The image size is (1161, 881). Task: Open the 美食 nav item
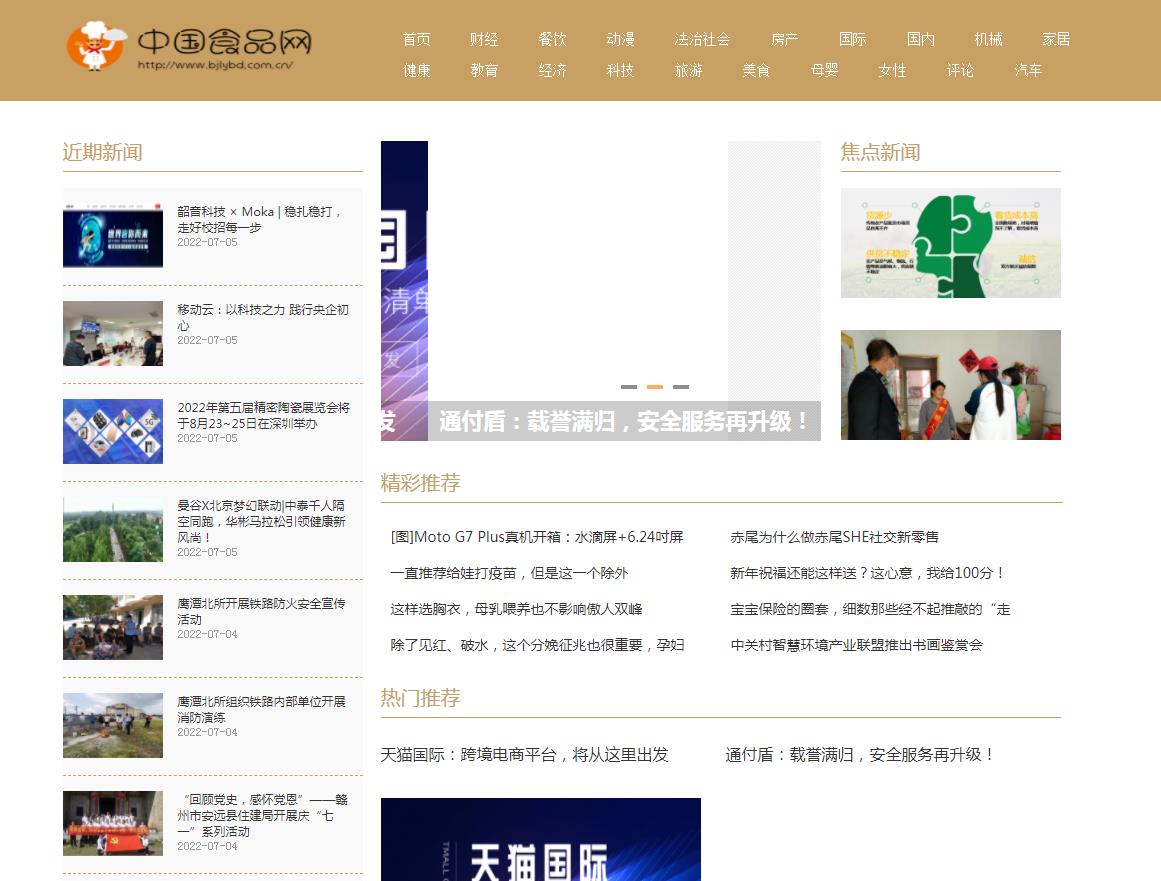(756, 70)
